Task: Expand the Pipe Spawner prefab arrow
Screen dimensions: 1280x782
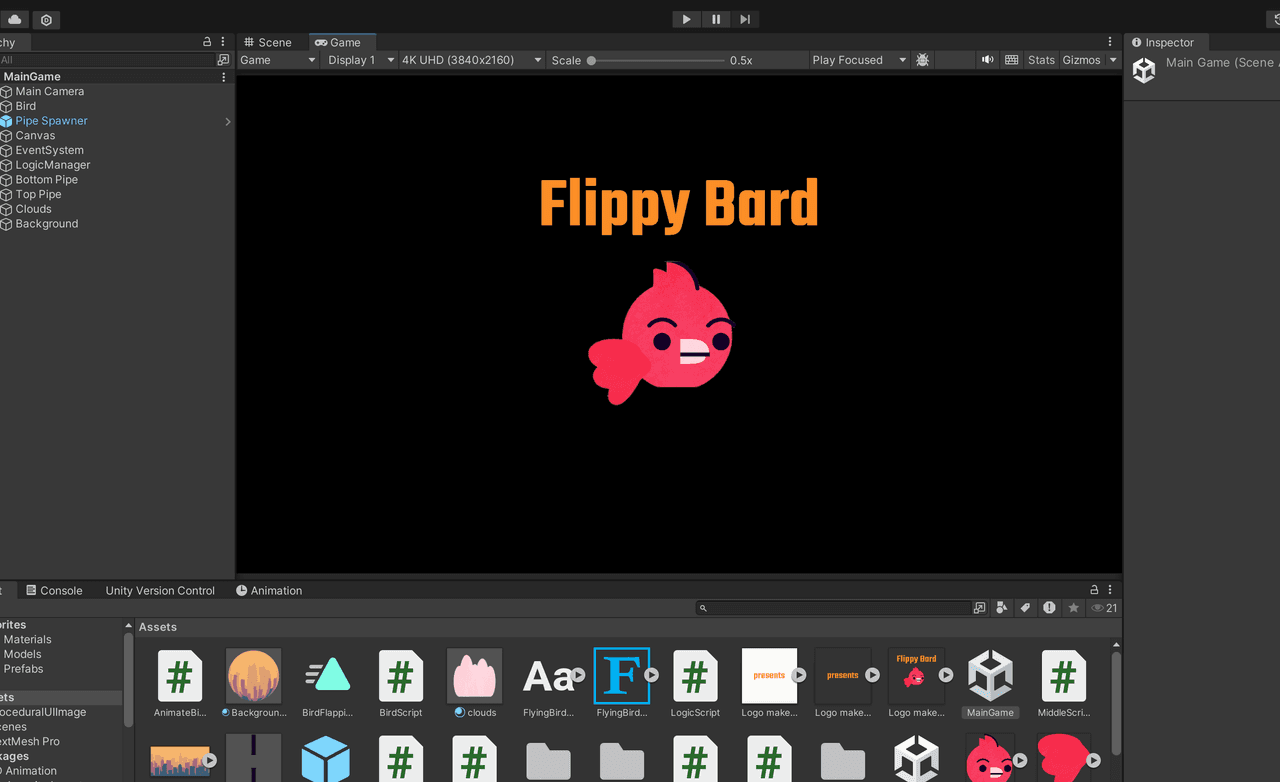Action: (228, 121)
